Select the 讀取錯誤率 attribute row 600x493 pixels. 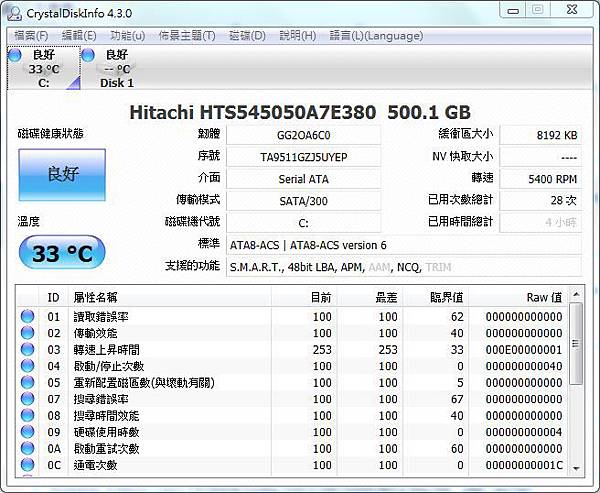tap(292, 317)
